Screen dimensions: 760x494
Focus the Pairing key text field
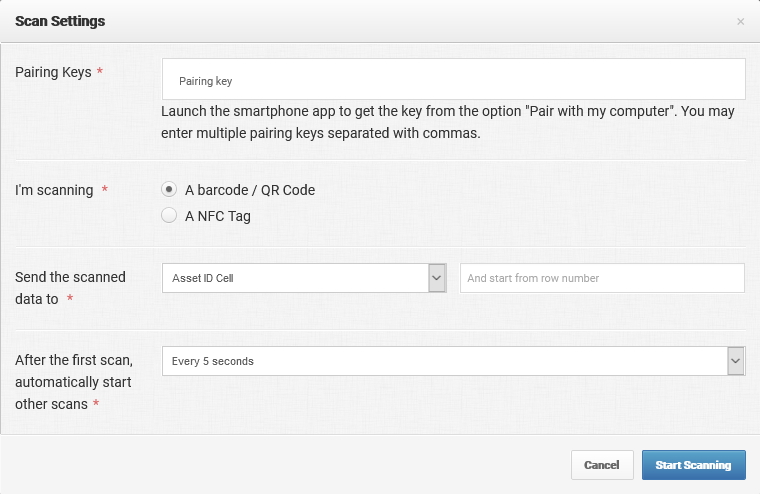(x=454, y=79)
